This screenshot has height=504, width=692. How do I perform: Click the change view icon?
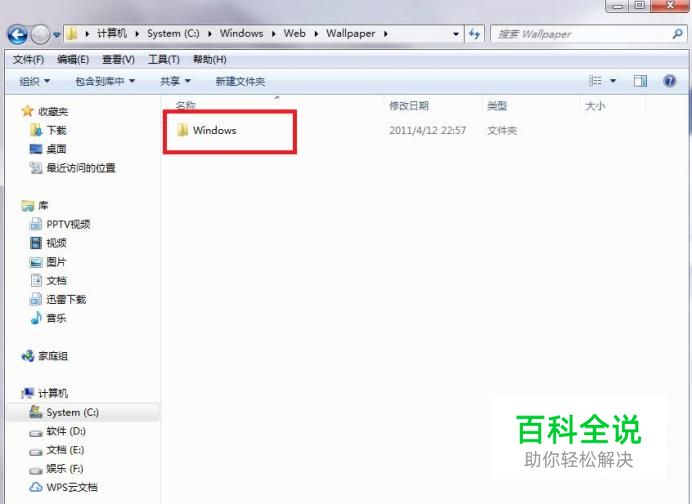click(595, 81)
